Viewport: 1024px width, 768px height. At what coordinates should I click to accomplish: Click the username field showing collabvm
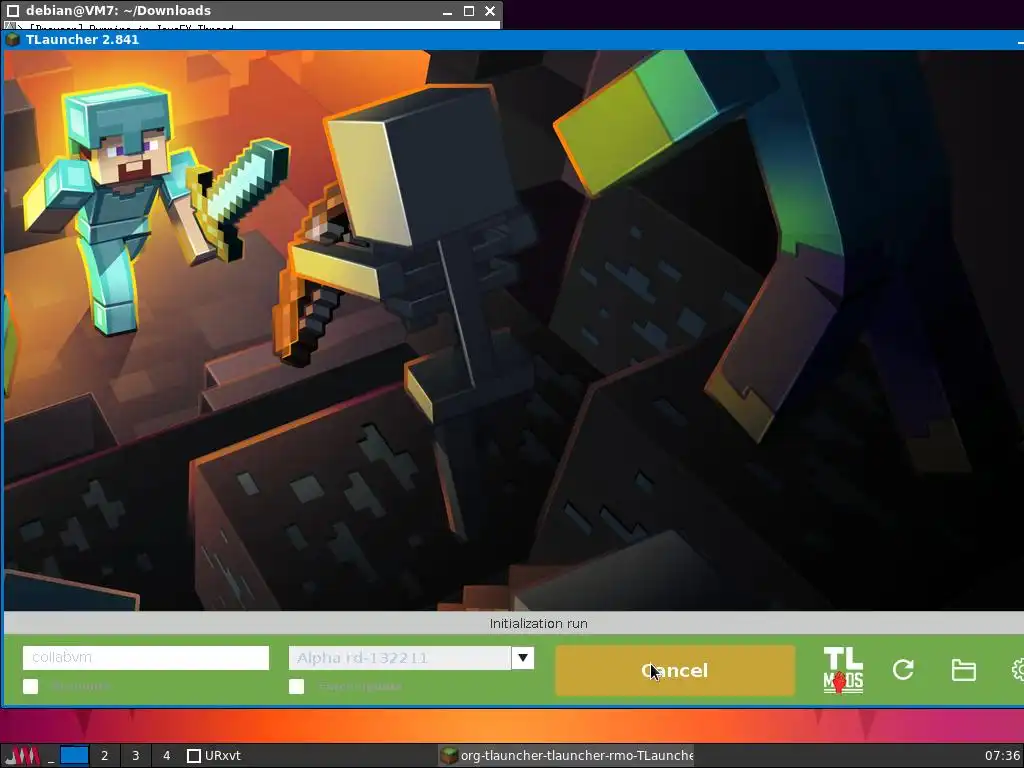146,657
